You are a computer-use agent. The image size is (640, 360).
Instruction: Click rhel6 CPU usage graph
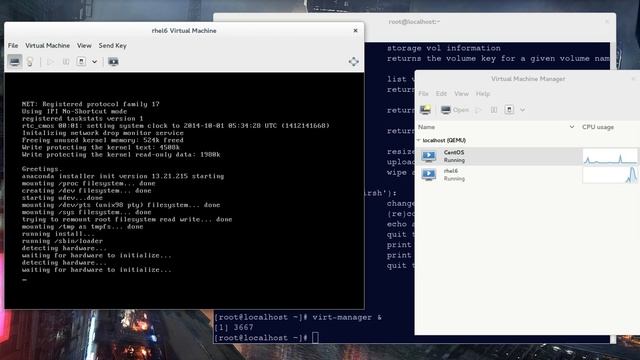coord(610,175)
